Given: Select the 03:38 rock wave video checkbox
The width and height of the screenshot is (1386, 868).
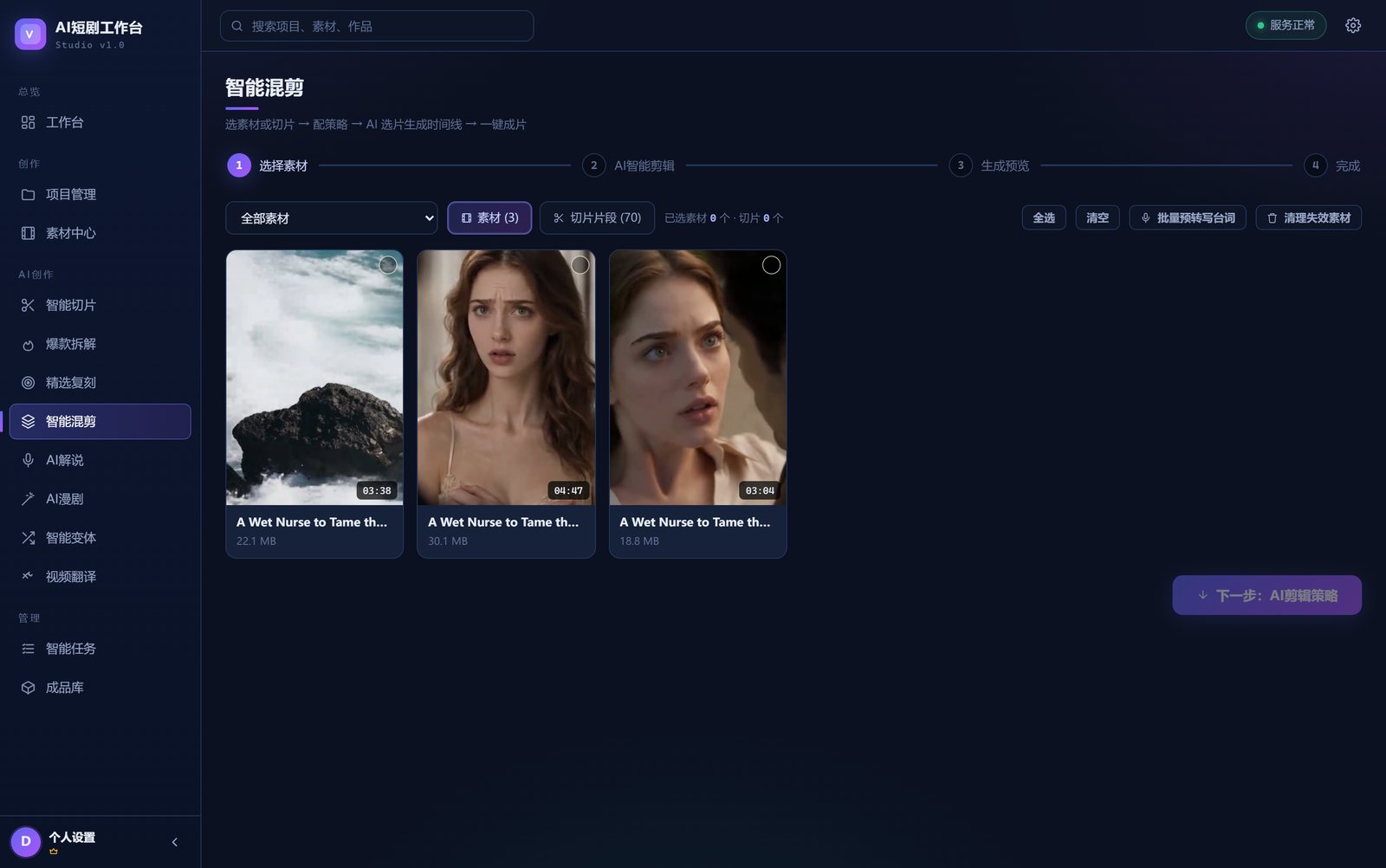Looking at the screenshot, I should click(x=388, y=265).
